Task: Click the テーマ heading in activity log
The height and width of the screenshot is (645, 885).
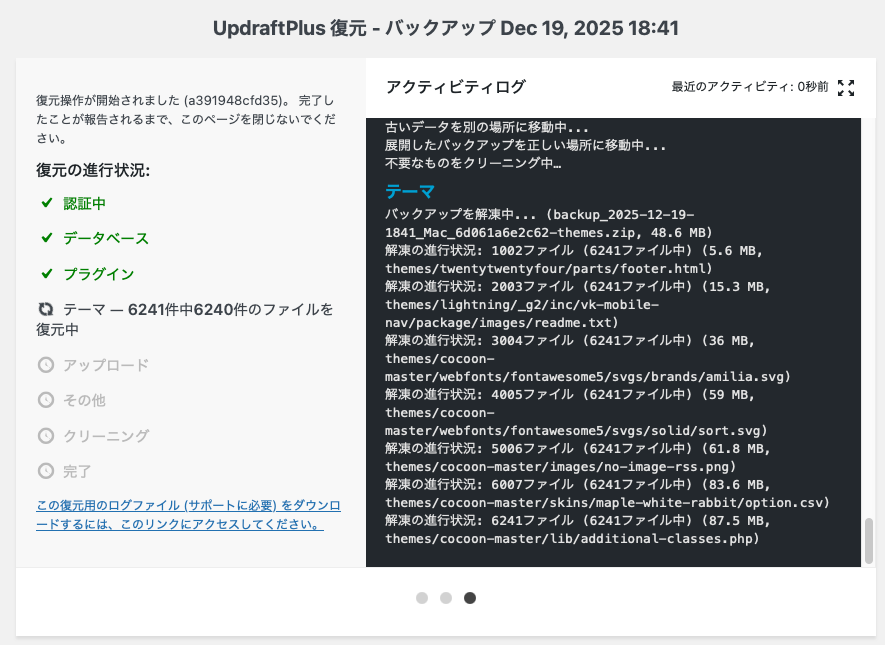Action: pos(410,192)
